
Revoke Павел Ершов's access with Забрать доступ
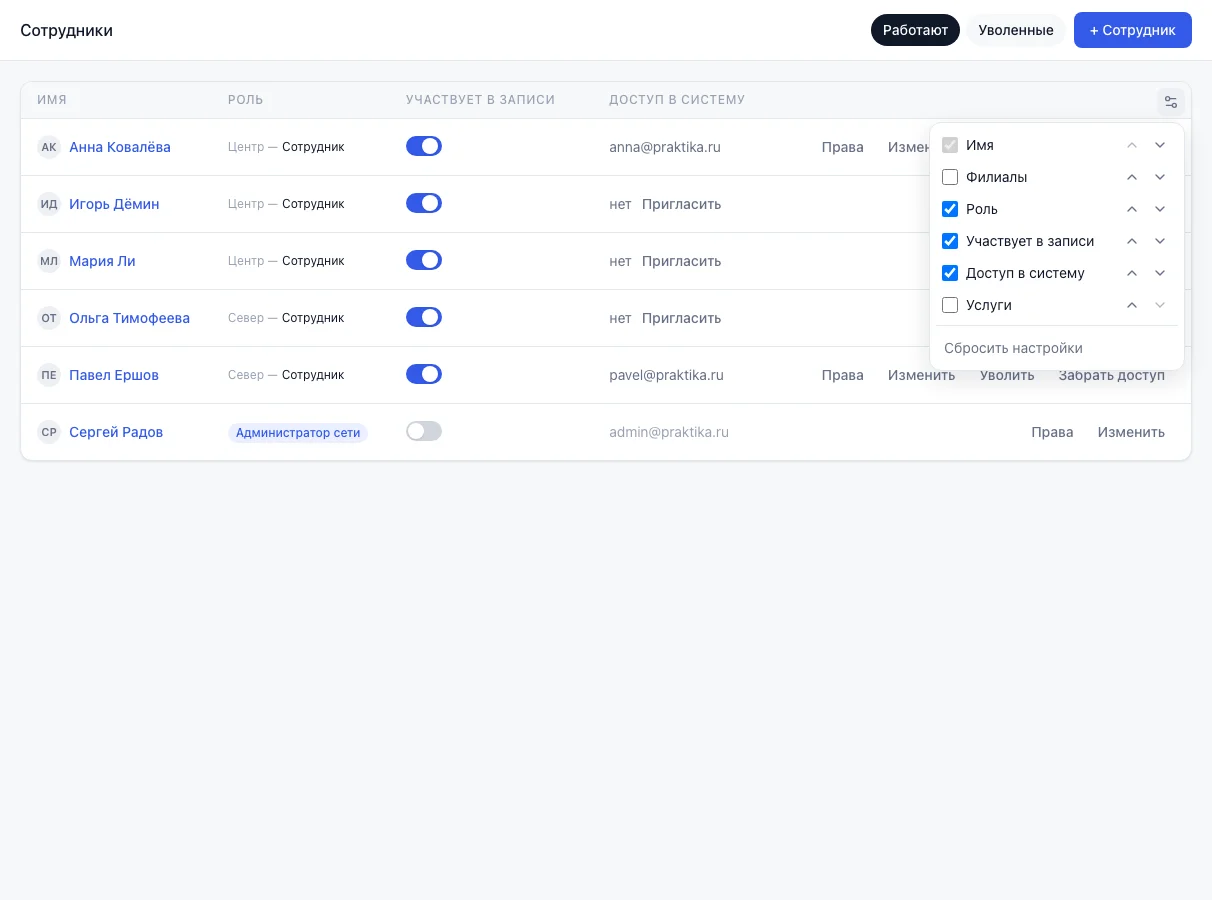click(1111, 375)
